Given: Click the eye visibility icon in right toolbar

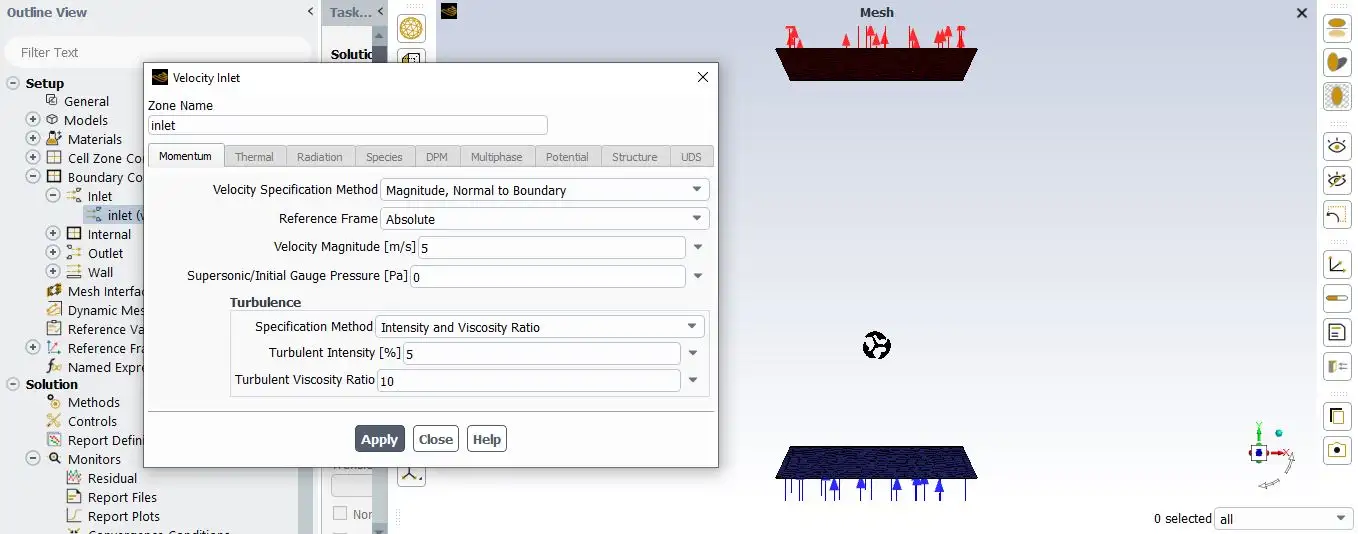Looking at the screenshot, I should tap(1337, 146).
